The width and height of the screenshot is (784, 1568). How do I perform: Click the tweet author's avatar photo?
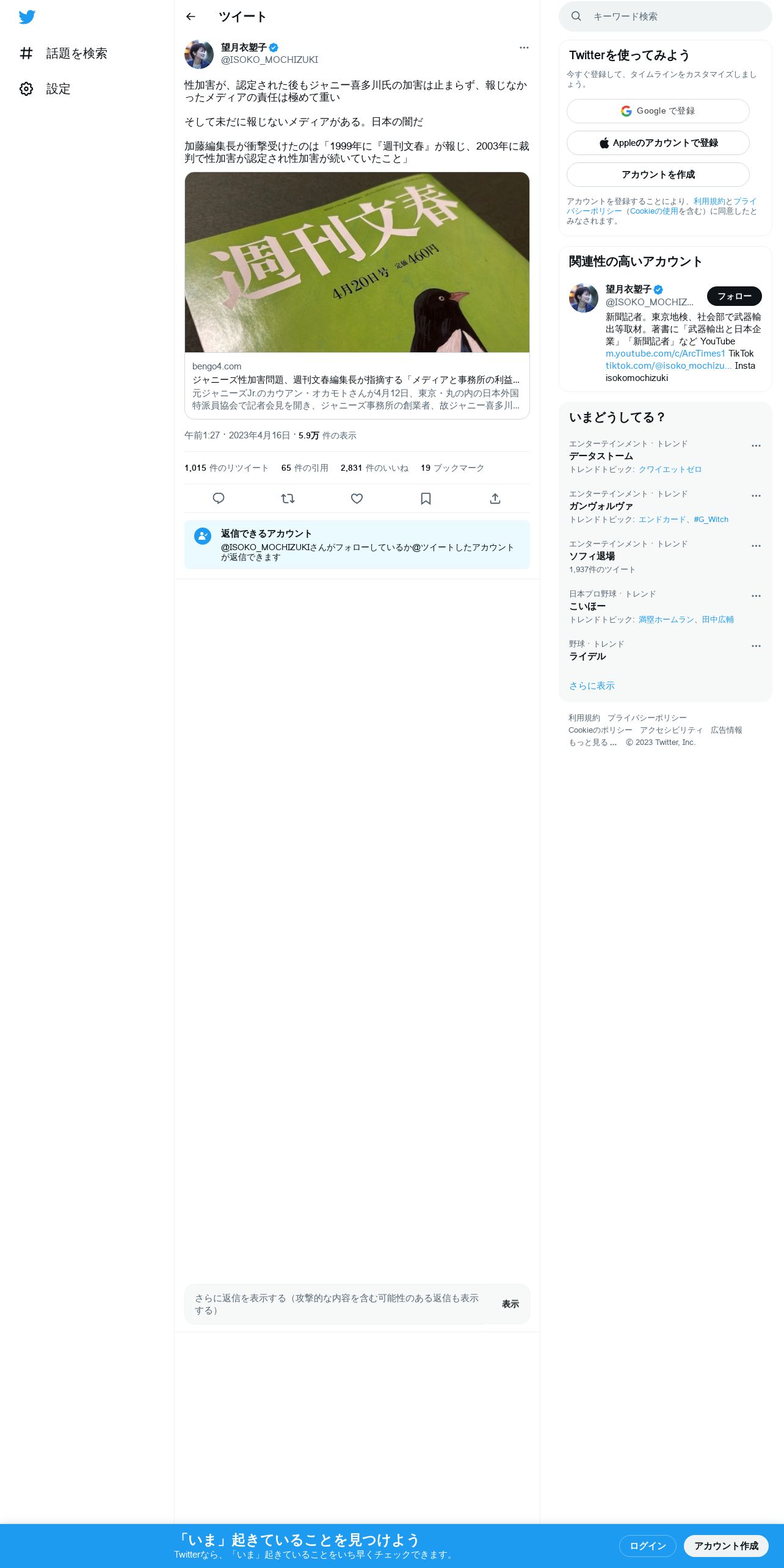pos(199,54)
